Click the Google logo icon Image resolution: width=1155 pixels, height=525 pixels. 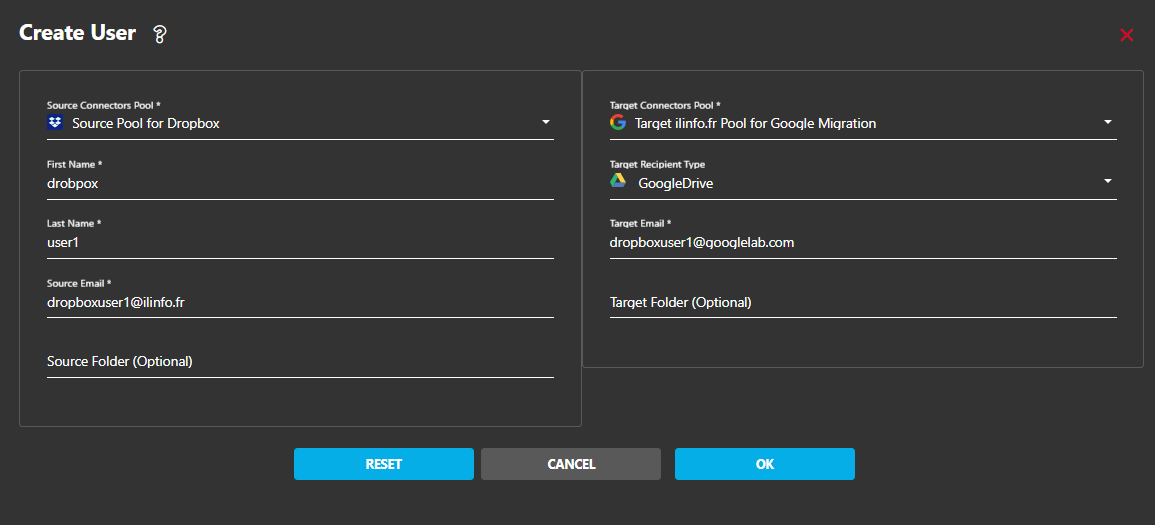click(617, 122)
